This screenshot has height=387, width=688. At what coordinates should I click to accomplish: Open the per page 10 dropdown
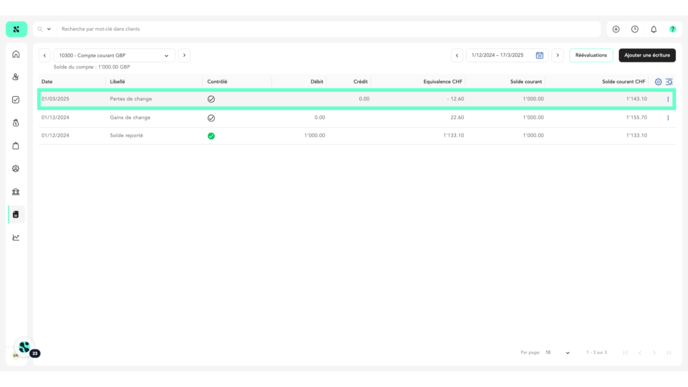557,352
